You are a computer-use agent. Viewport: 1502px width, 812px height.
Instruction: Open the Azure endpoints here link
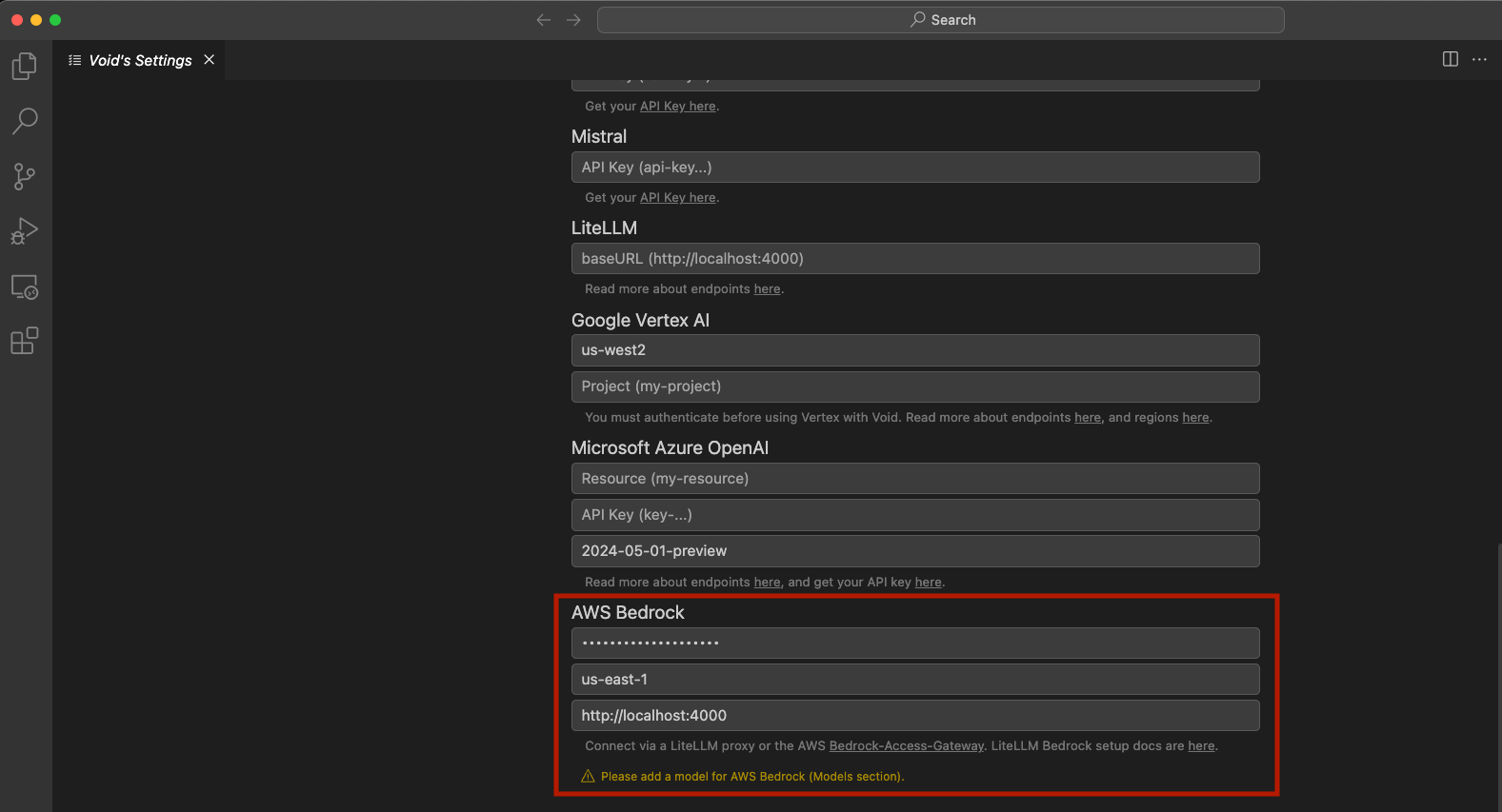[x=768, y=583]
